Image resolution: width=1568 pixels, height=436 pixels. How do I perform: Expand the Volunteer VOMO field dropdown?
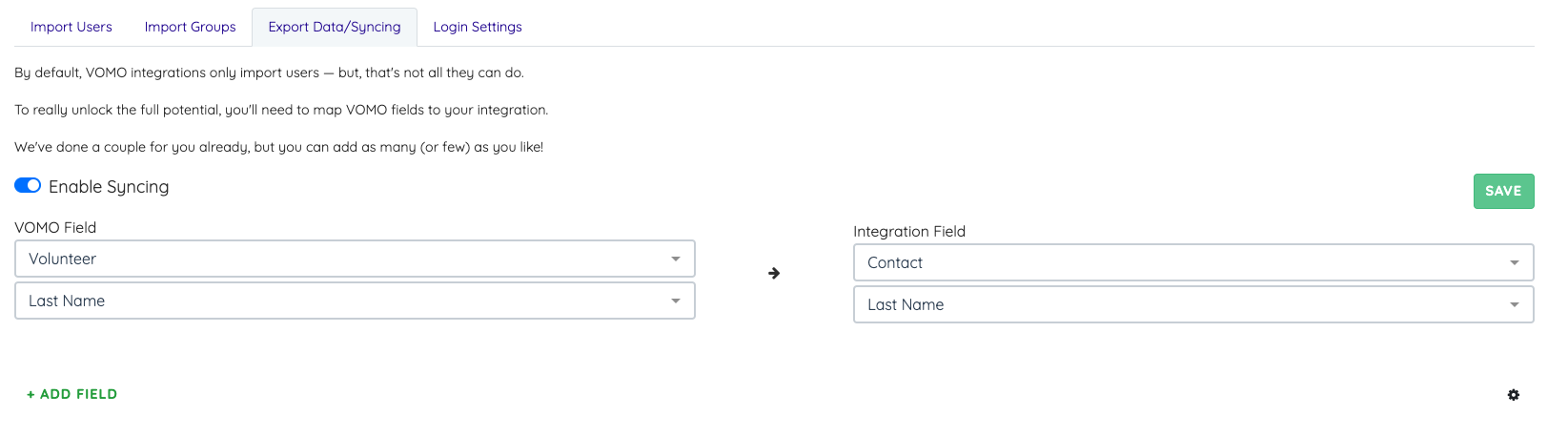click(355, 259)
